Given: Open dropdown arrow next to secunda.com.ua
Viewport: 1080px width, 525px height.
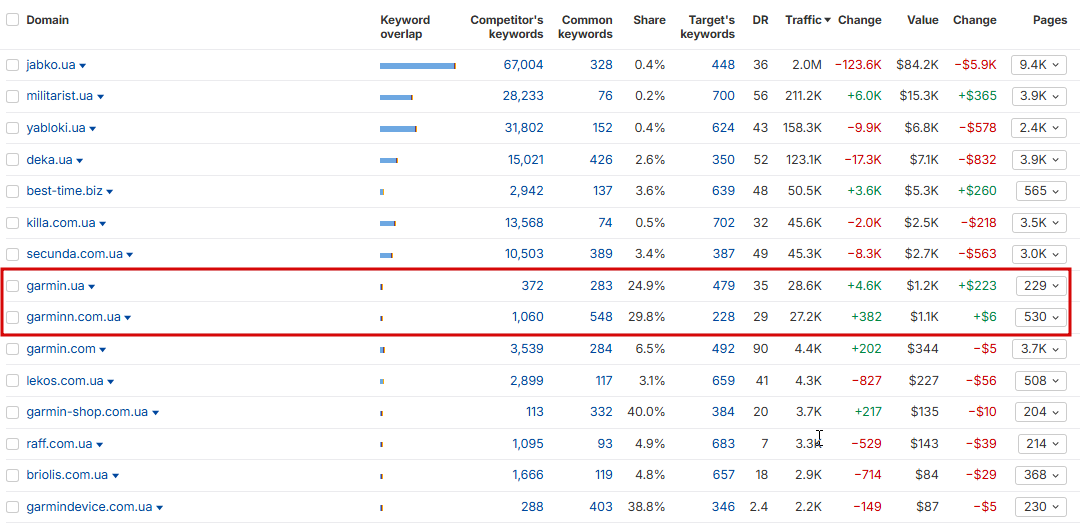Looking at the screenshot, I should click(129, 255).
